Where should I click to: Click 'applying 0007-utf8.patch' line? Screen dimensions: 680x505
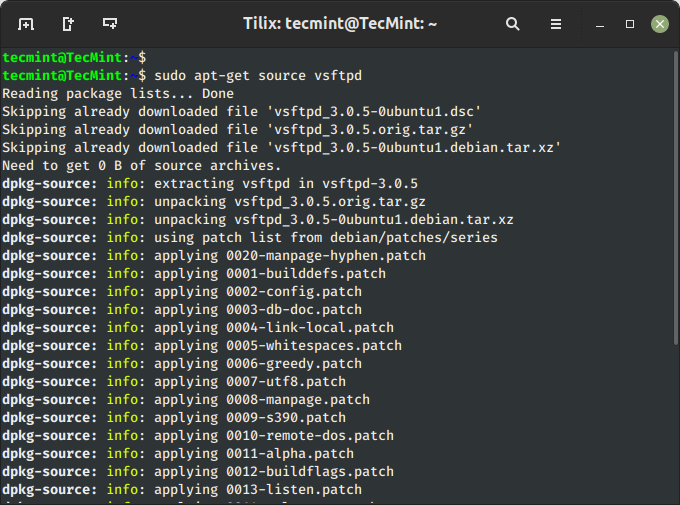pos(174,382)
